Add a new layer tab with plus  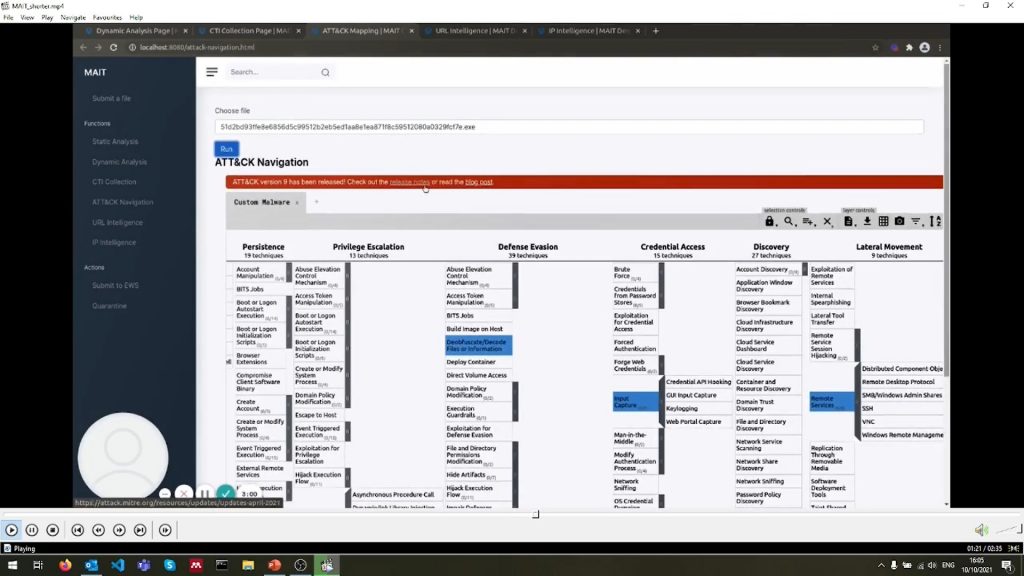click(317, 202)
